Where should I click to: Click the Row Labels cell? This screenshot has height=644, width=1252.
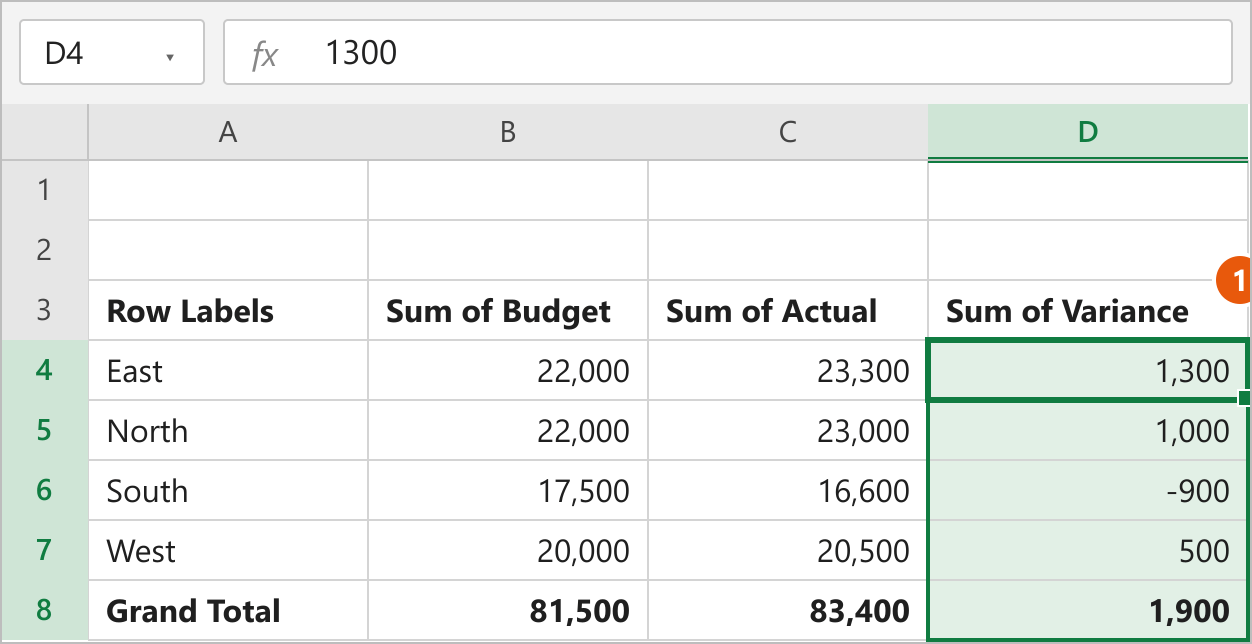[228, 310]
